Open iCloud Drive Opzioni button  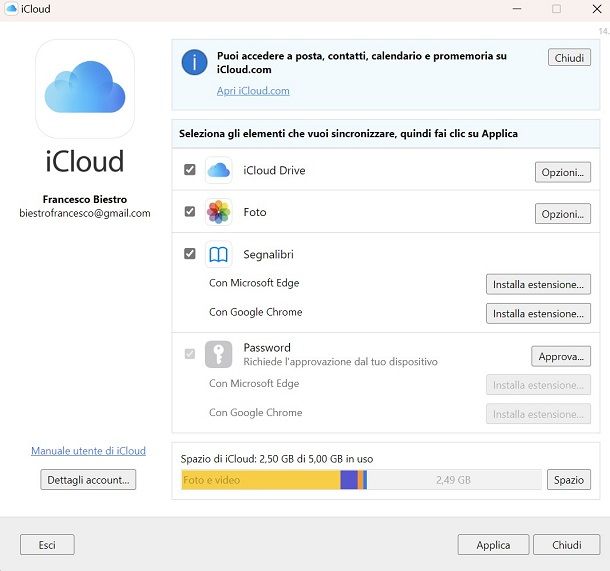563,172
